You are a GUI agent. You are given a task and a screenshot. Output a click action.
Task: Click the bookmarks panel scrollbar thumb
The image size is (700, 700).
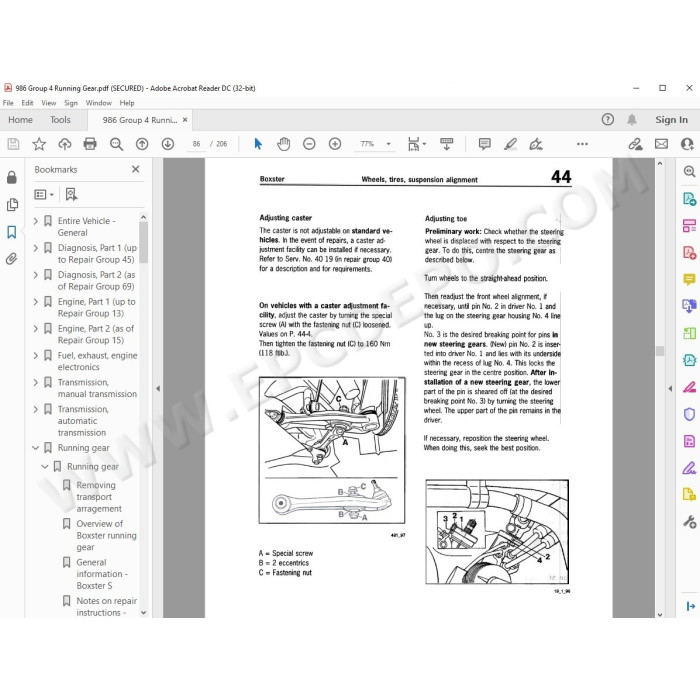coord(143,242)
